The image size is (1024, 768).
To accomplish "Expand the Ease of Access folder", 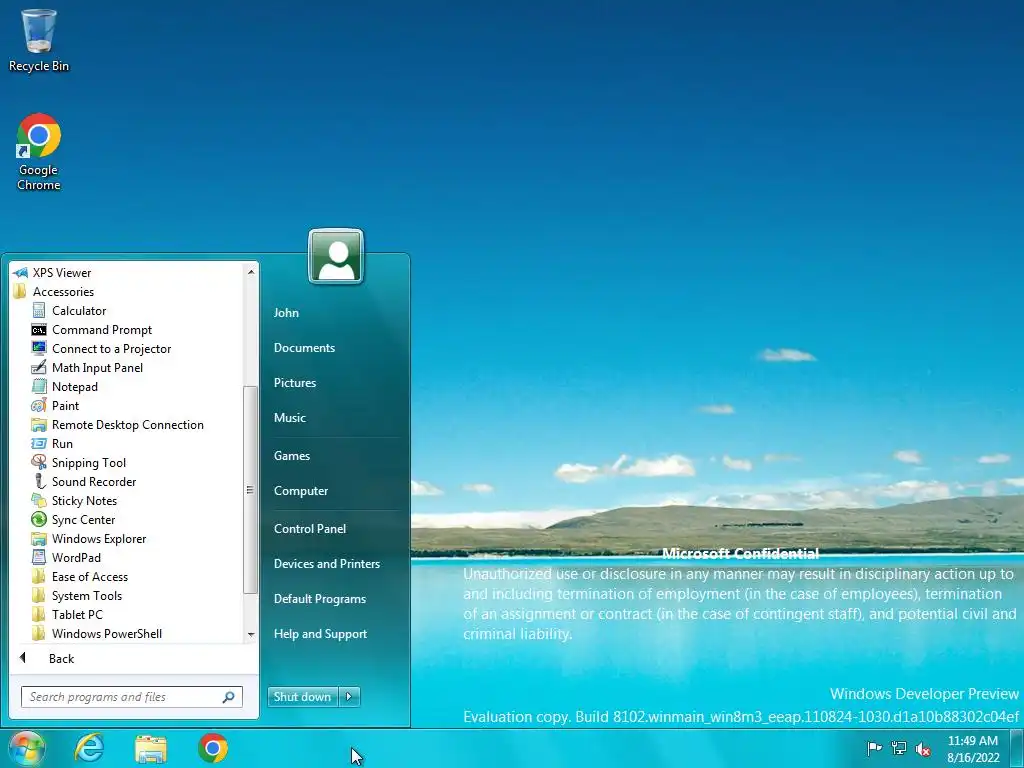I will [89, 577].
